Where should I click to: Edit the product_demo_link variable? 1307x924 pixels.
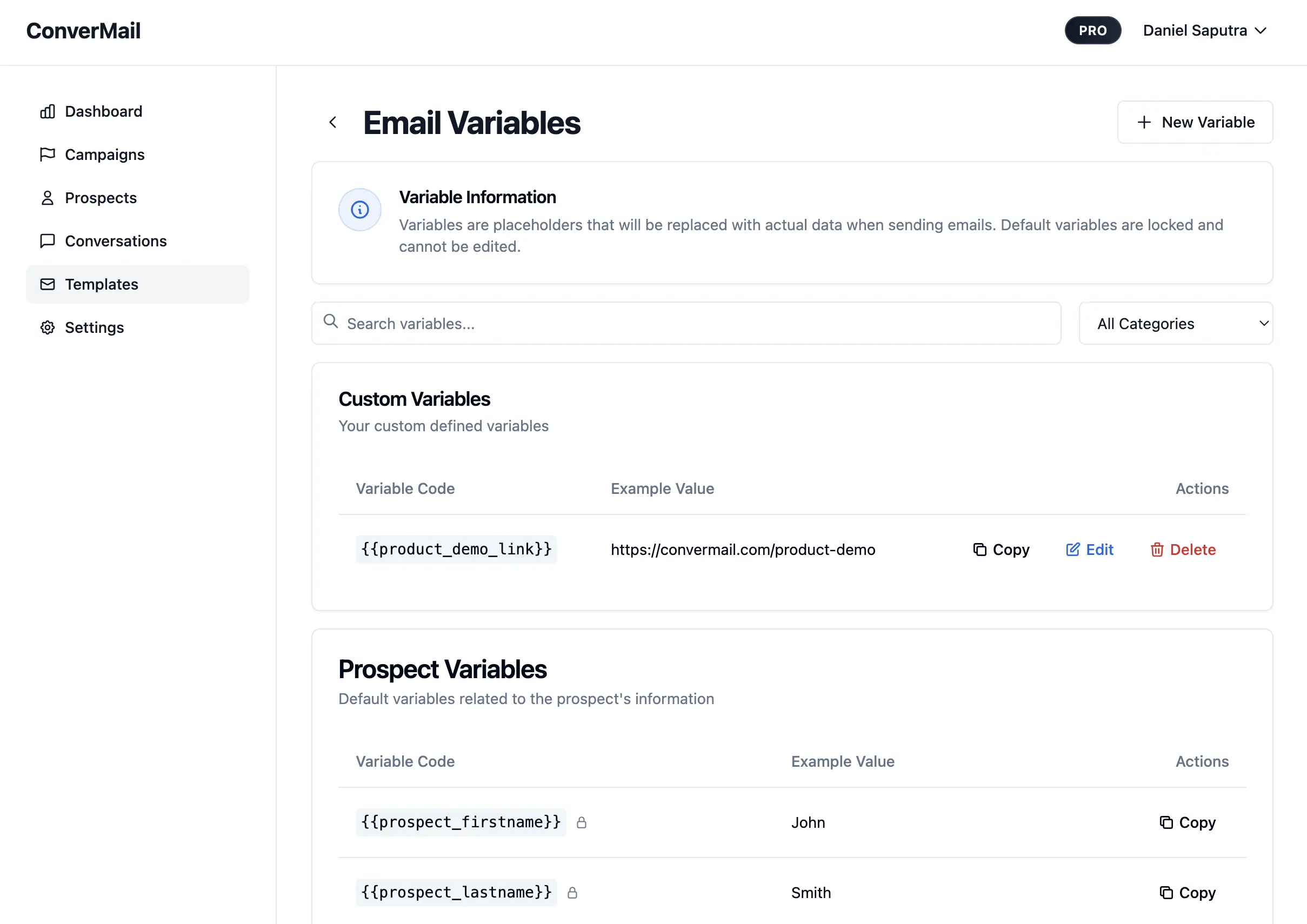coord(1090,550)
